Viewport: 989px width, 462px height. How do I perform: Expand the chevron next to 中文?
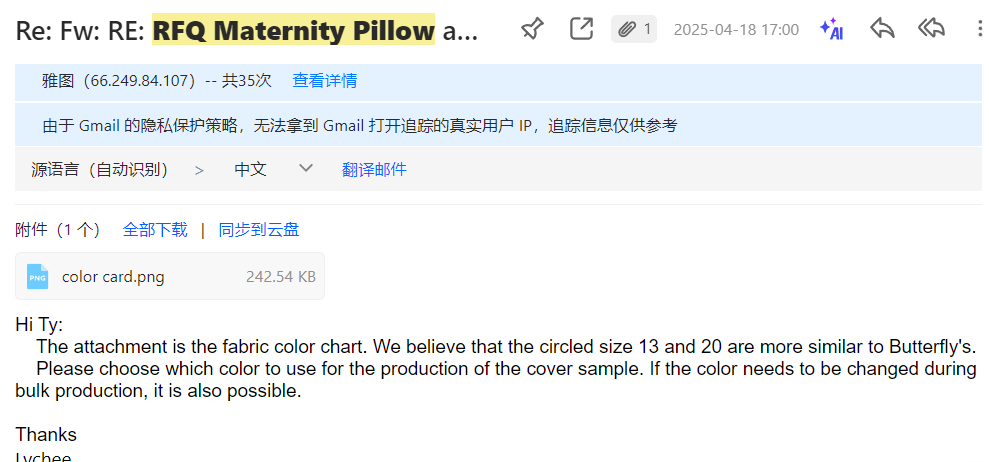click(x=306, y=169)
